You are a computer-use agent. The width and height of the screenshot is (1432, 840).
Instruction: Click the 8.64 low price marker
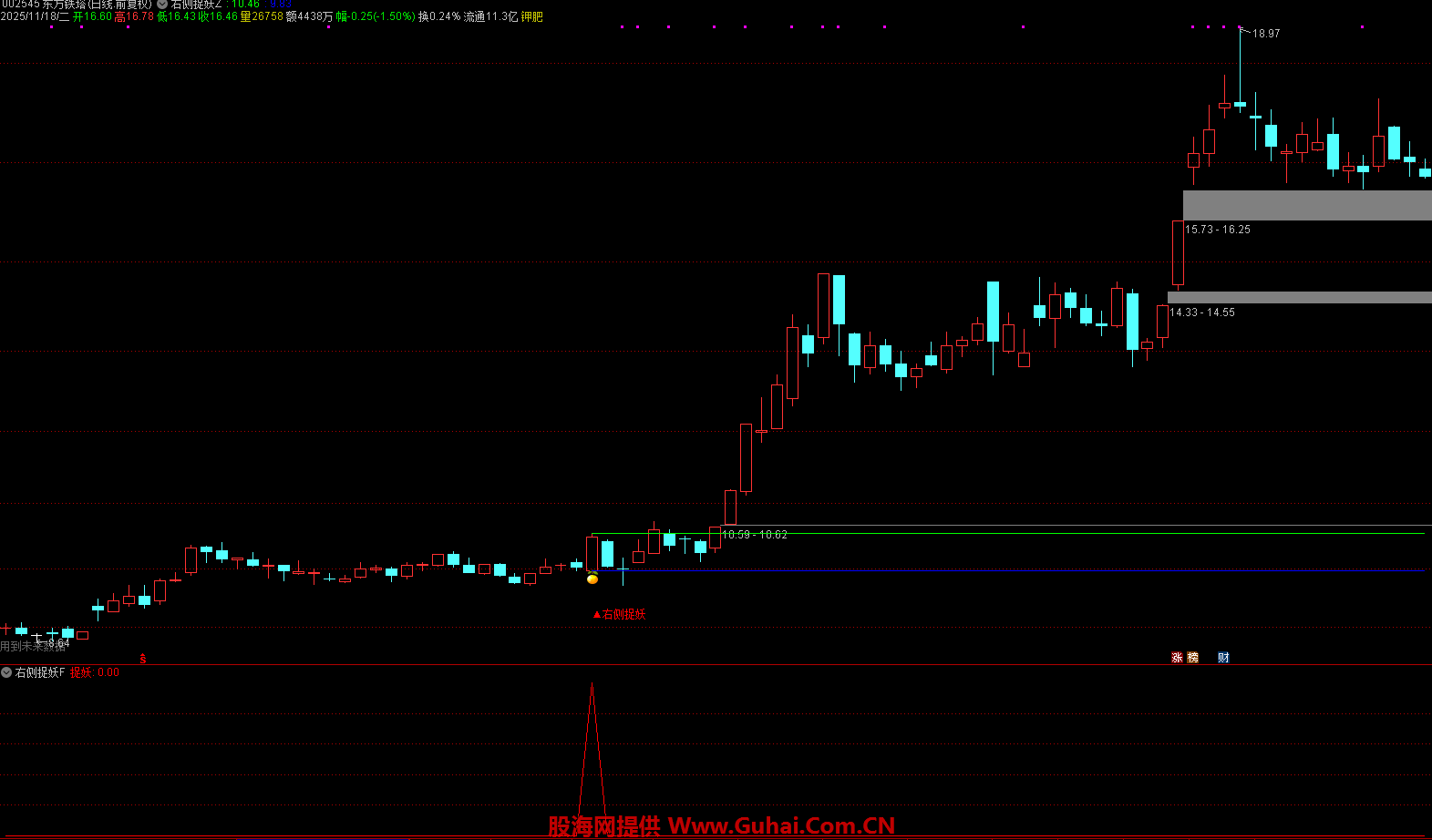point(58,643)
